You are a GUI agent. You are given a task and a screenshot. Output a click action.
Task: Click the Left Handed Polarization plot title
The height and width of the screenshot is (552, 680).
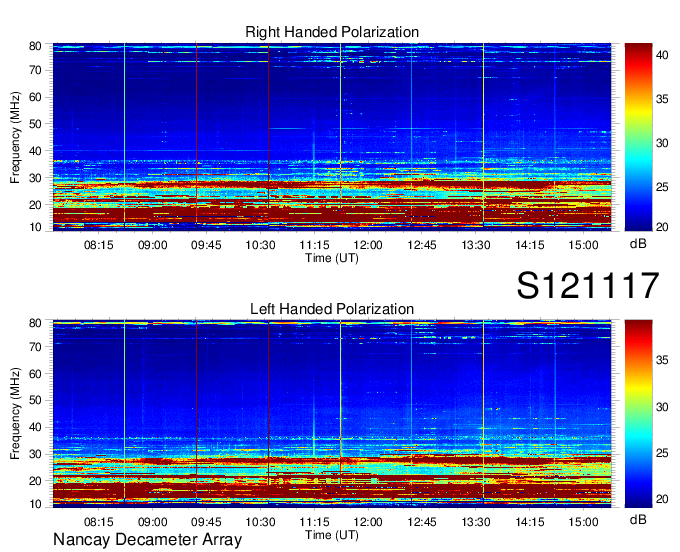pos(332,309)
